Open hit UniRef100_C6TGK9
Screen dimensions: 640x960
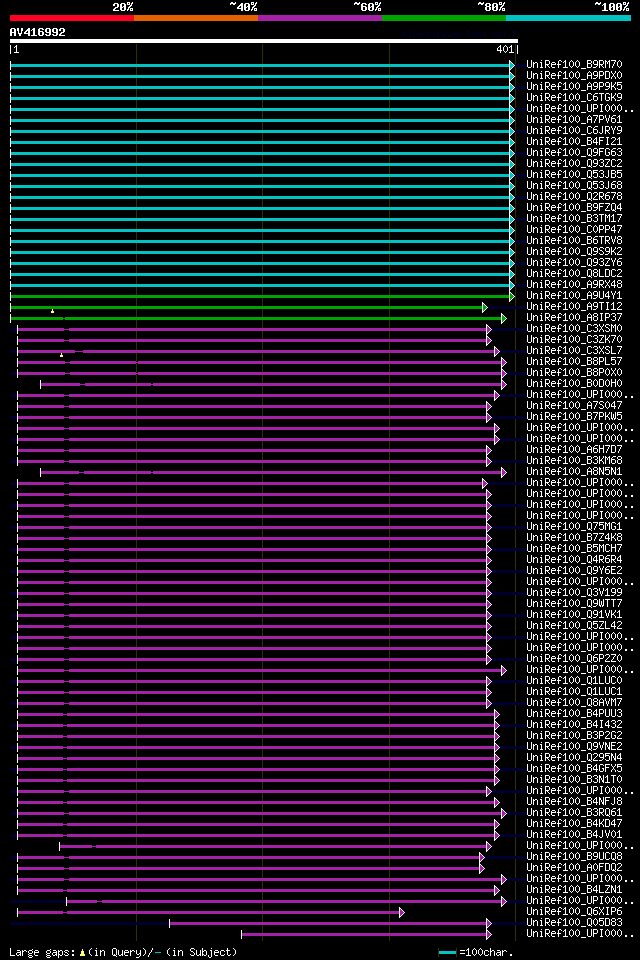[x=574, y=97]
